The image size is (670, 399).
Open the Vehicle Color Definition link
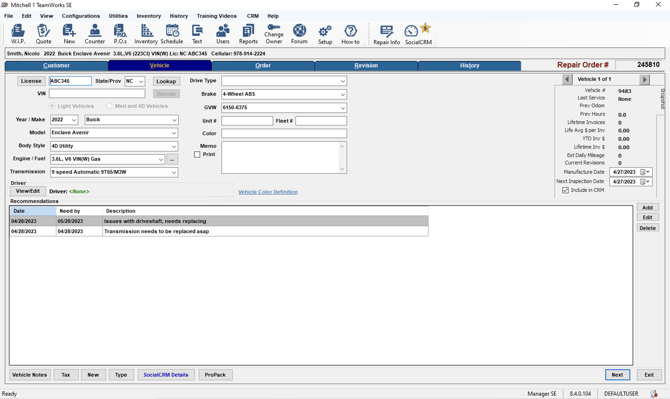point(268,192)
